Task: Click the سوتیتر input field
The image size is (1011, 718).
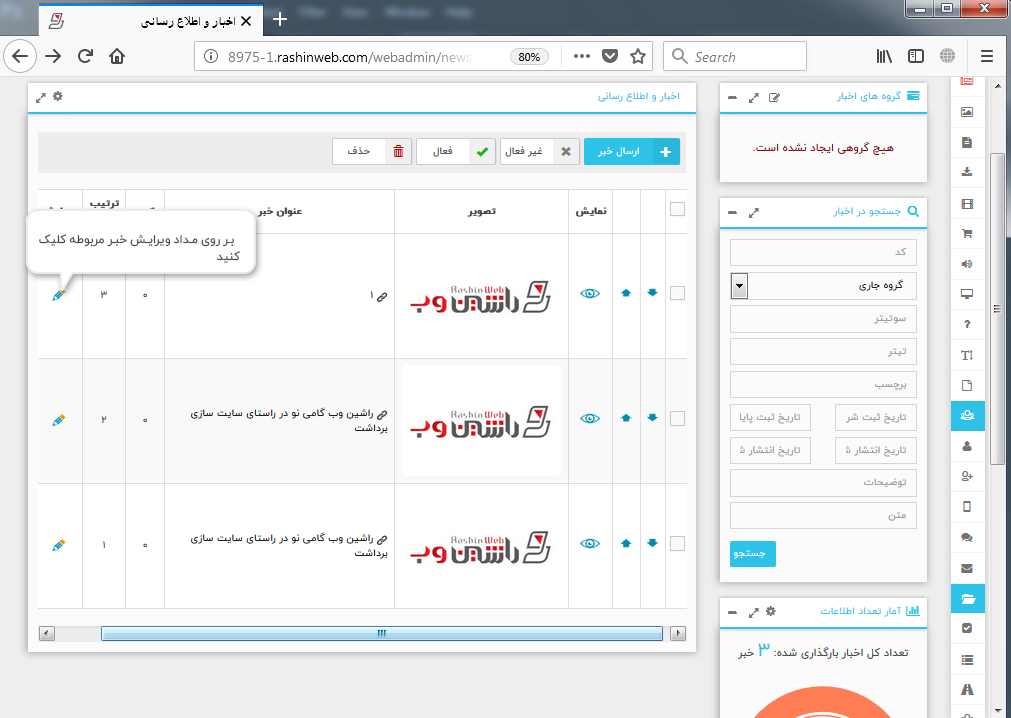Action: [x=823, y=318]
